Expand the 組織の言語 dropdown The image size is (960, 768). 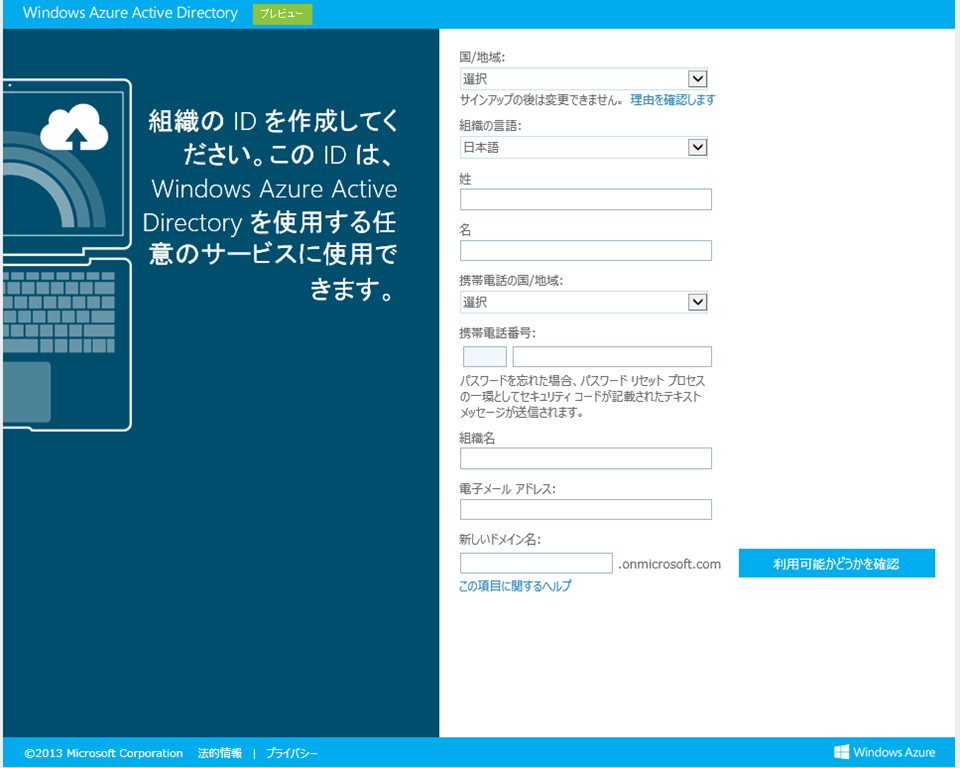(x=584, y=148)
